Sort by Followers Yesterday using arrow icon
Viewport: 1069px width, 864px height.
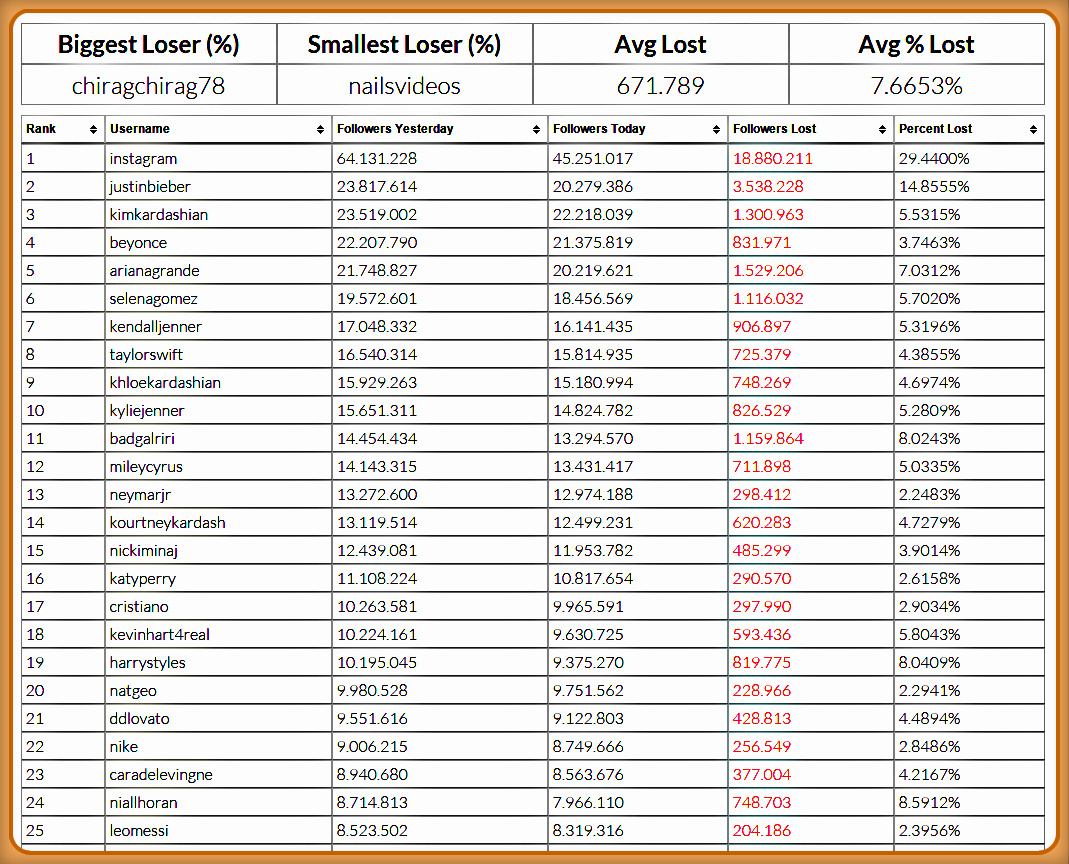538,130
